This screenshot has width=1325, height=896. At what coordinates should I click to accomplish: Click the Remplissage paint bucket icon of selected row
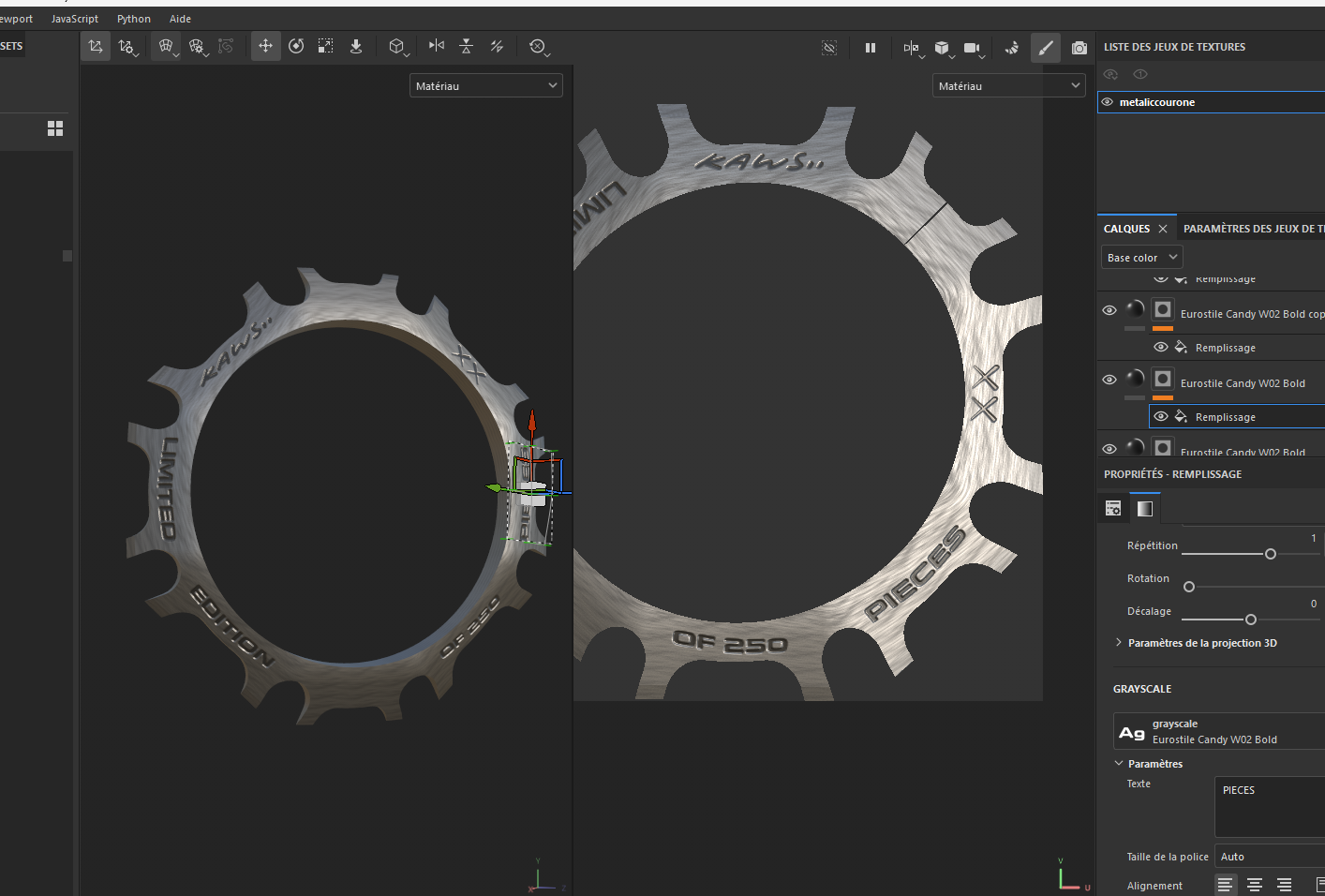[1181, 416]
